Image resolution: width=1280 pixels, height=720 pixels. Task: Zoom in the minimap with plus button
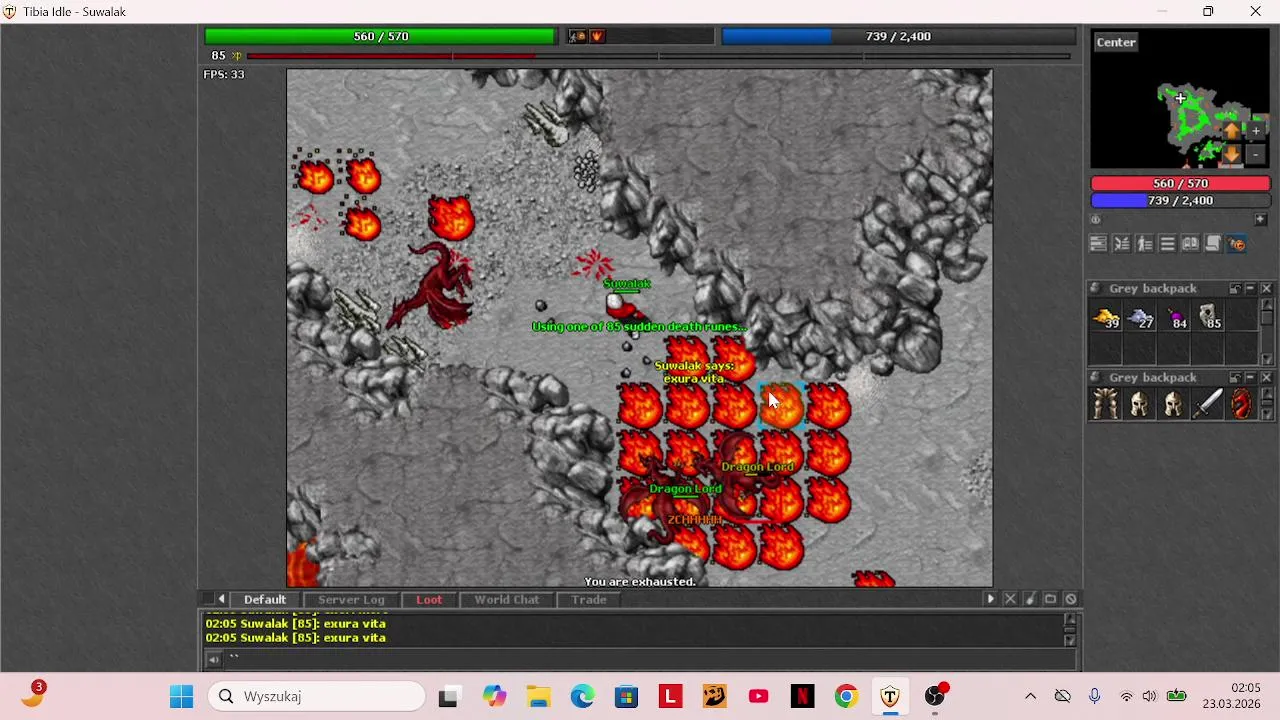pyautogui.click(x=1256, y=131)
